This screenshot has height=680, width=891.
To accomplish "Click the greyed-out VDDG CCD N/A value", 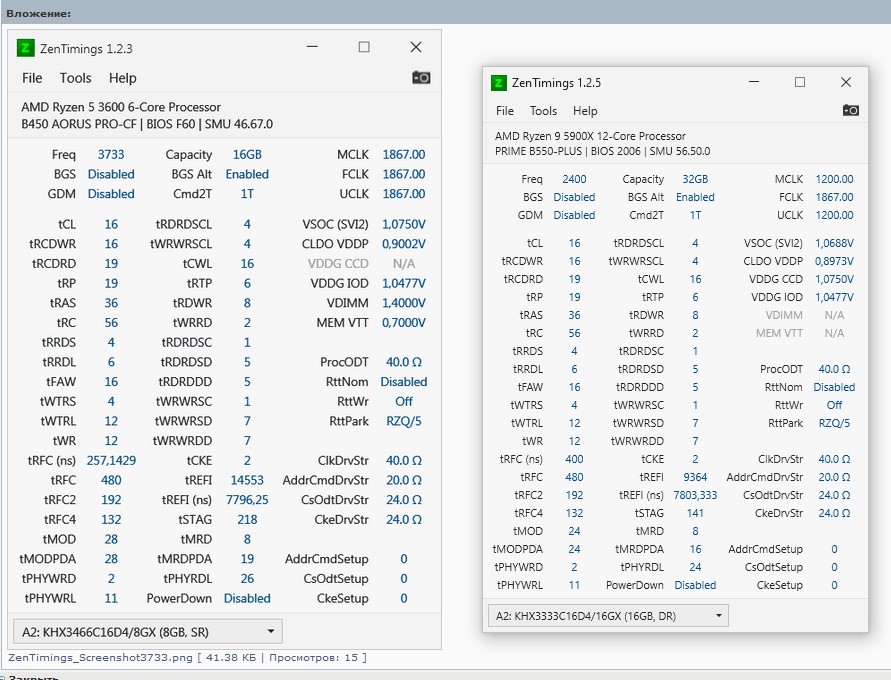I will pyautogui.click(x=403, y=264).
